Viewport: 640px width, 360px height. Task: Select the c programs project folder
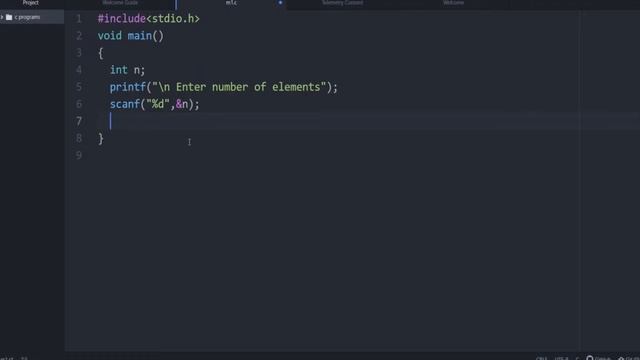pyautogui.click(x=32, y=17)
